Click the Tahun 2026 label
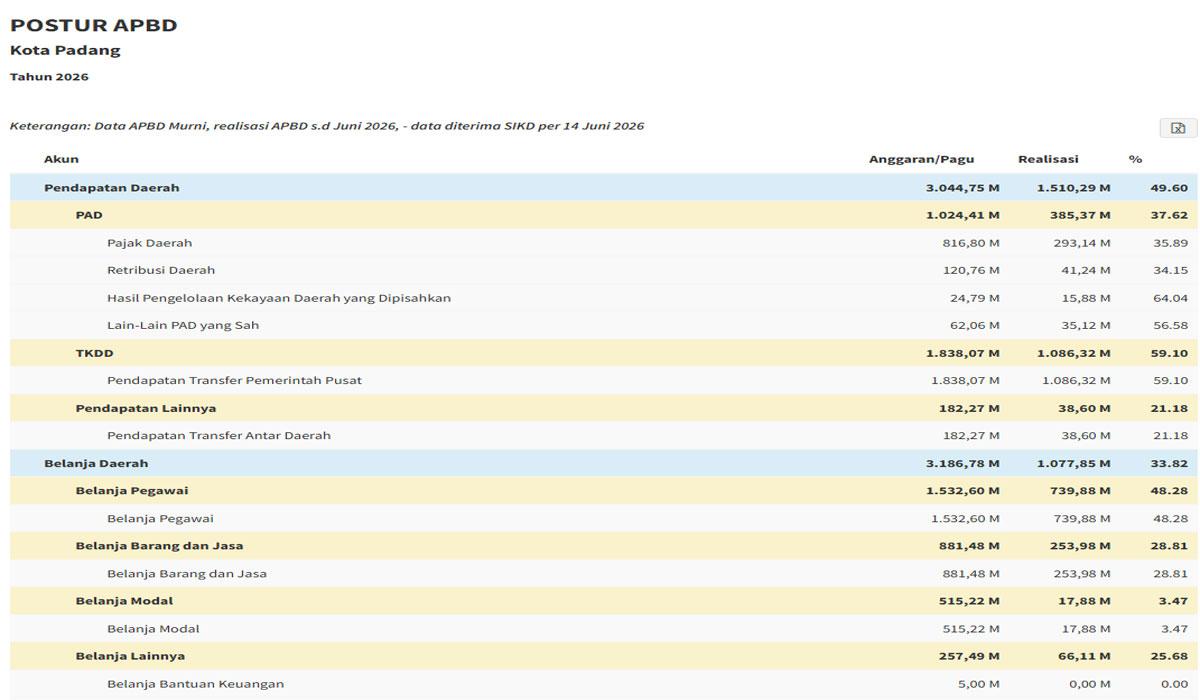Image resolution: width=1200 pixels, height=700 pixels. pos(49,77)
